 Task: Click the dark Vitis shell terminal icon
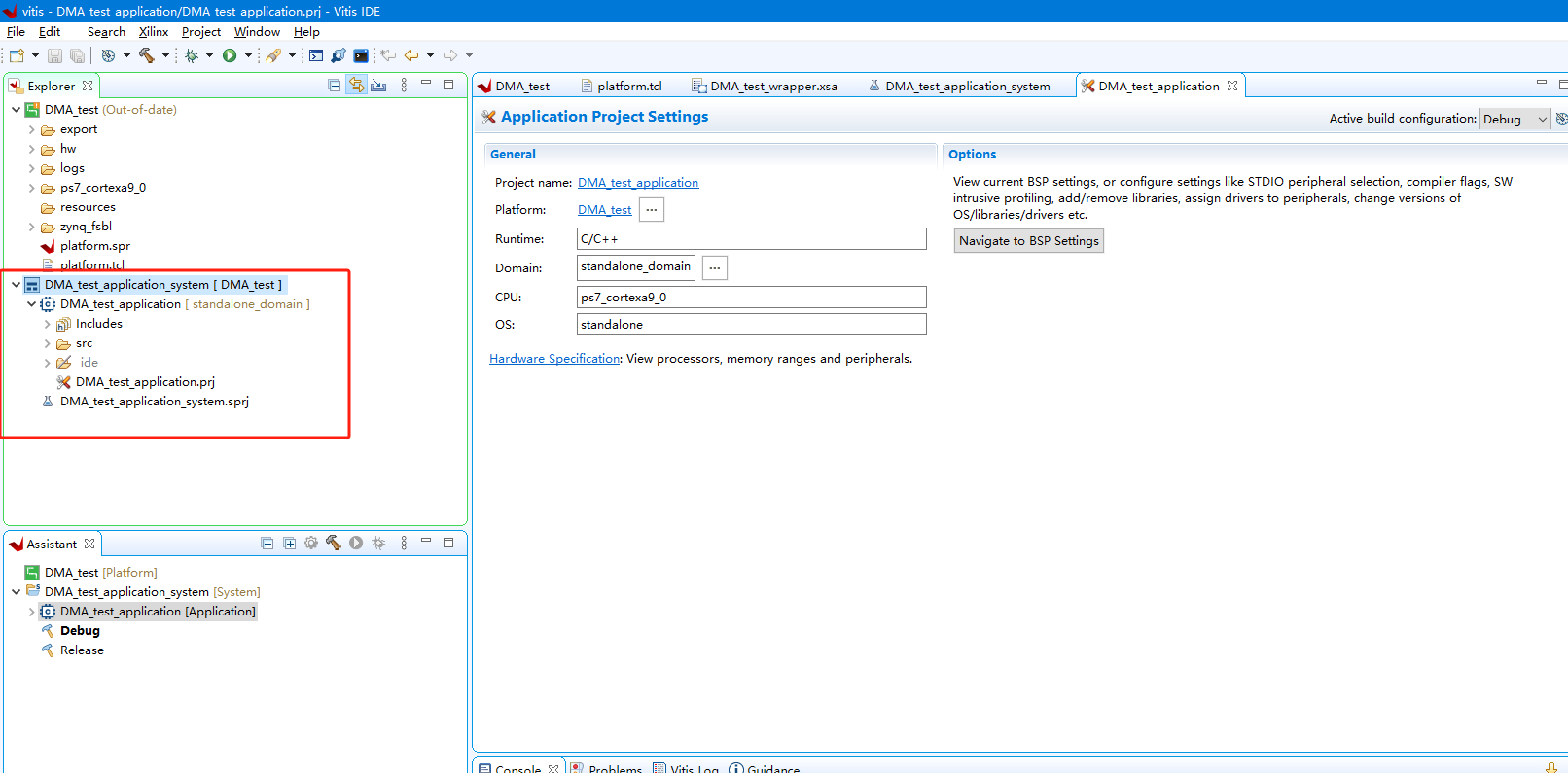click(x=361, y=55)
